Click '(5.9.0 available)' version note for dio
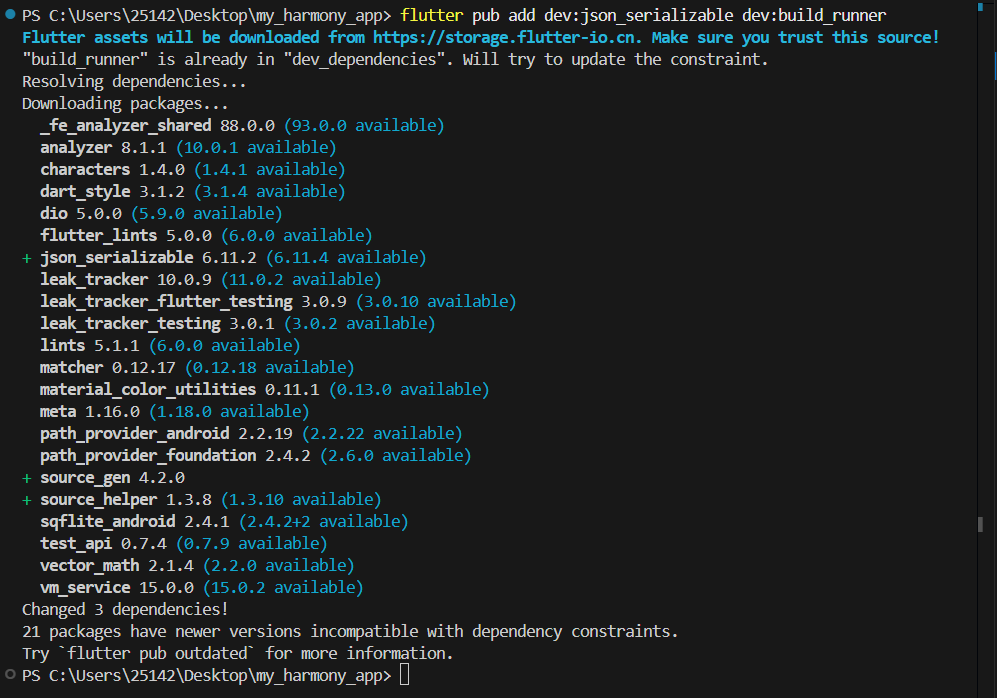The height and width of the screenshot is (698, 997). point(207,214)
